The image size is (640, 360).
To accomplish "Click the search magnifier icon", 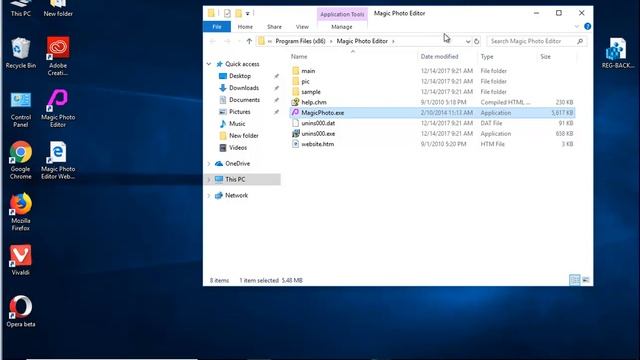I will coord(580,41).
